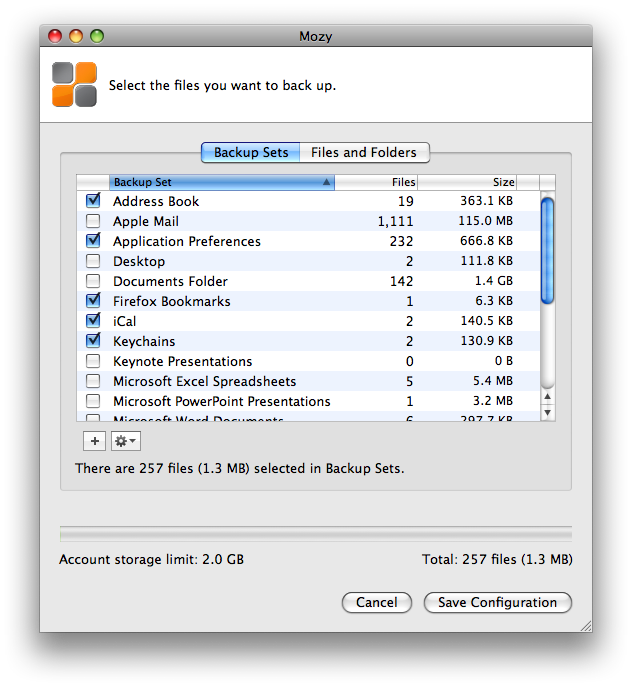632x687 pixels.
Task: Click the account storage usage bar
Action: (316, 534)
